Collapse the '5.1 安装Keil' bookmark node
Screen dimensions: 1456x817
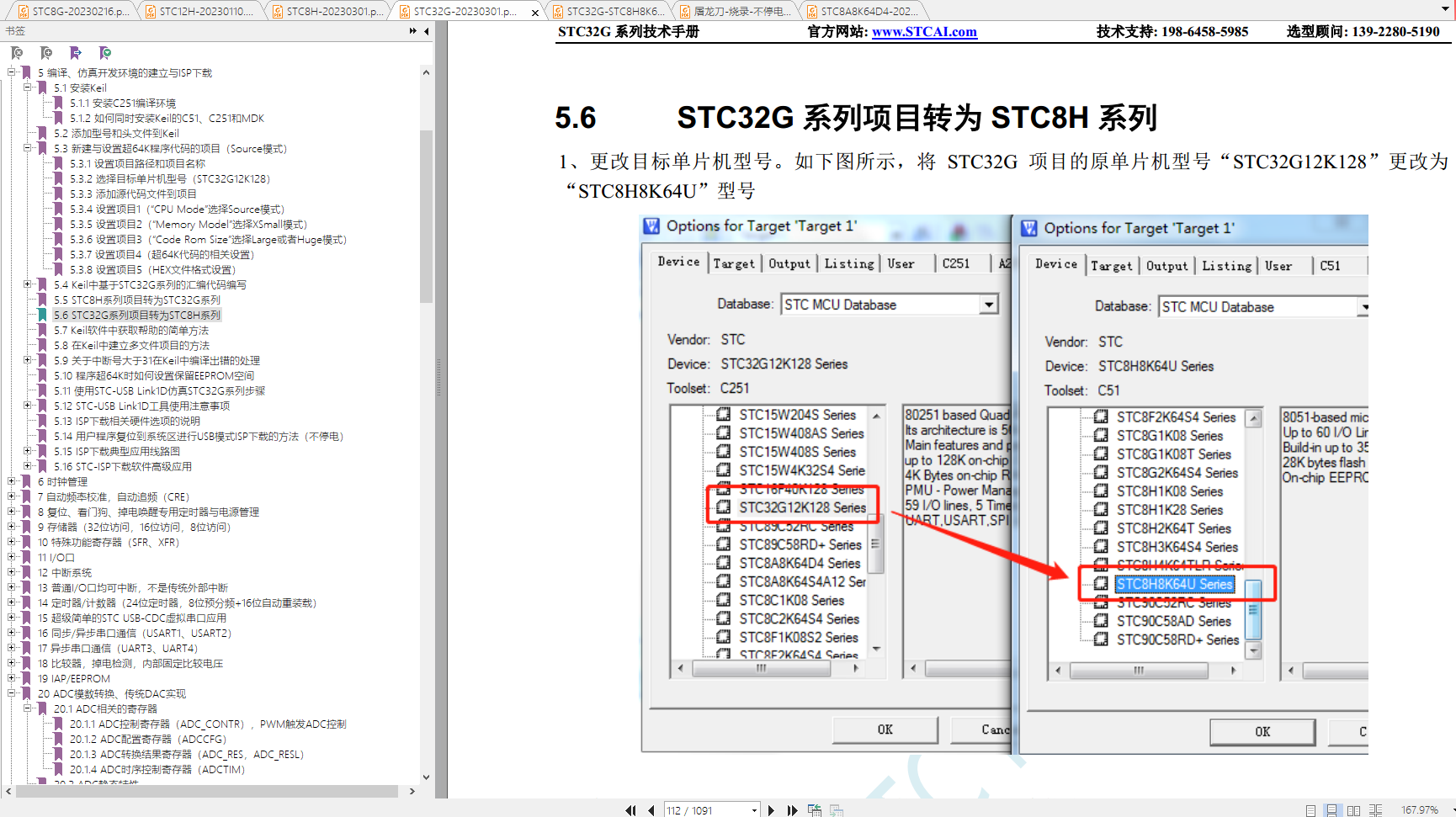[x=28, y=88]
